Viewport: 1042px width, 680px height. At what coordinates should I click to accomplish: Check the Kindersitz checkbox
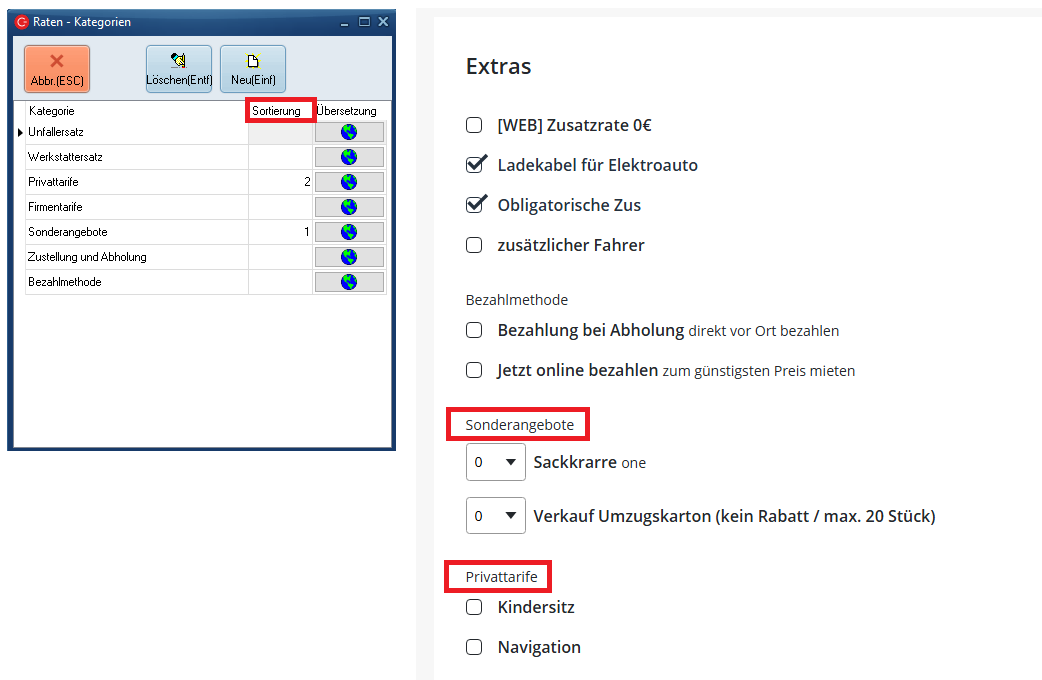[x=475, y=607]
